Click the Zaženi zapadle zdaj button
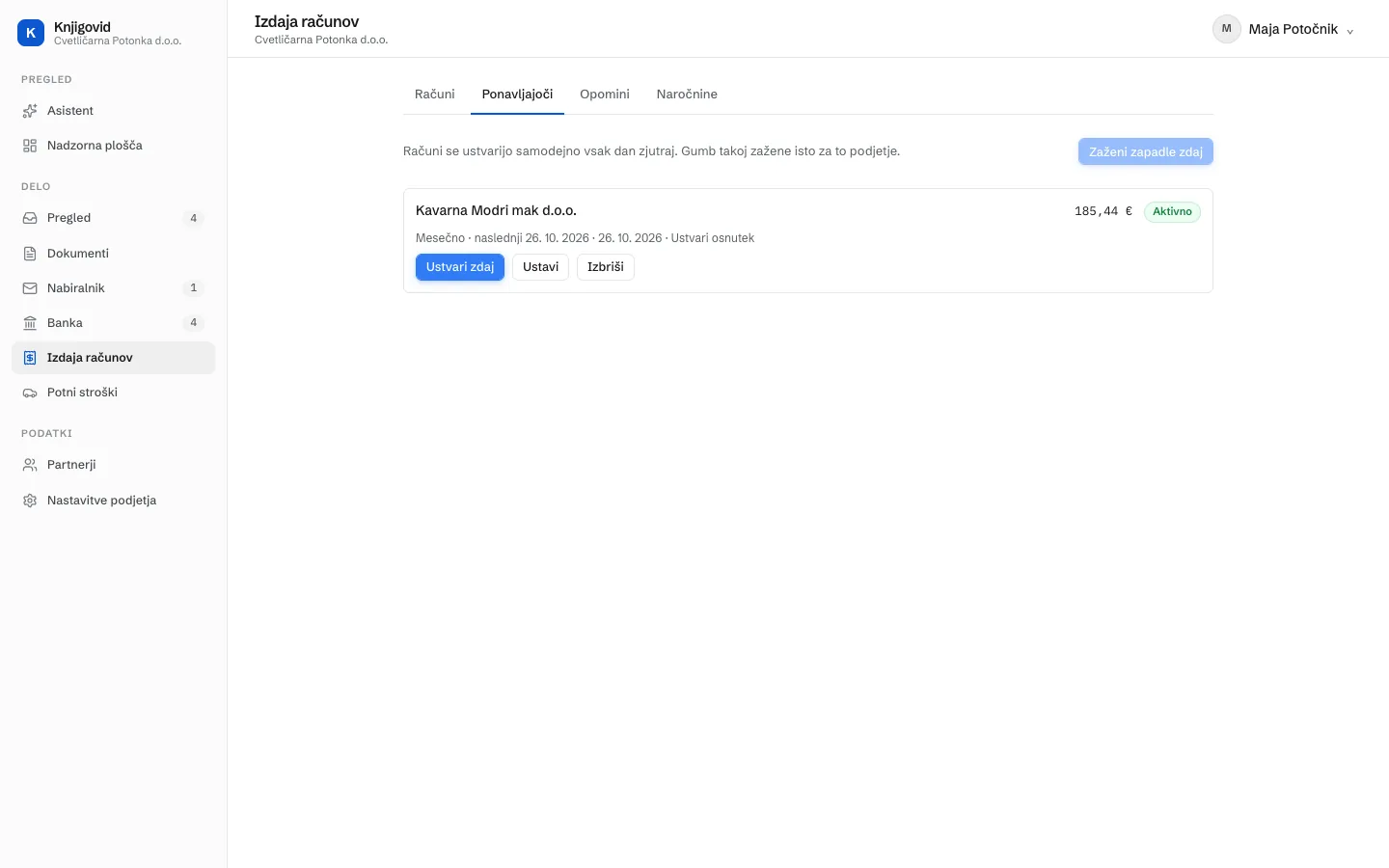 (1146, 151)
